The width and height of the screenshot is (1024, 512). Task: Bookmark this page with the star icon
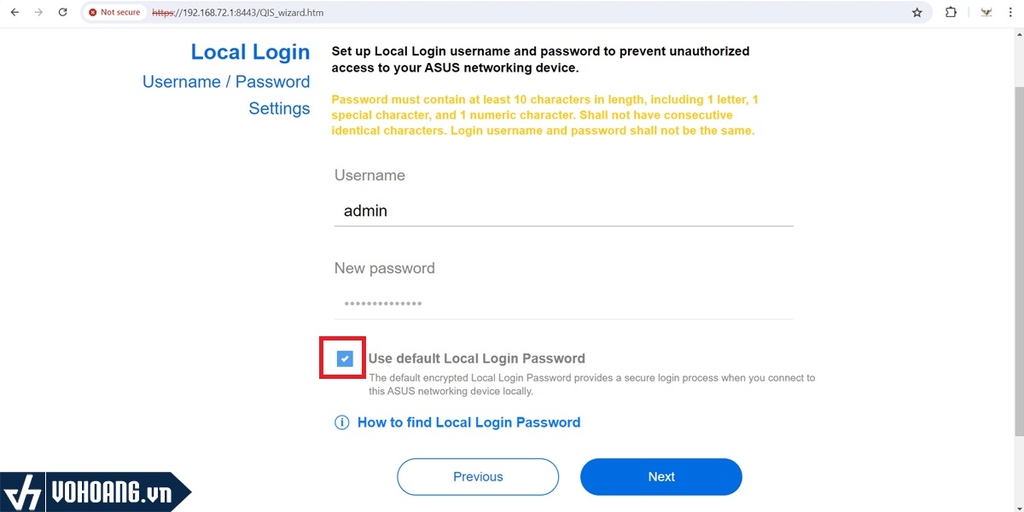(917, 13)
